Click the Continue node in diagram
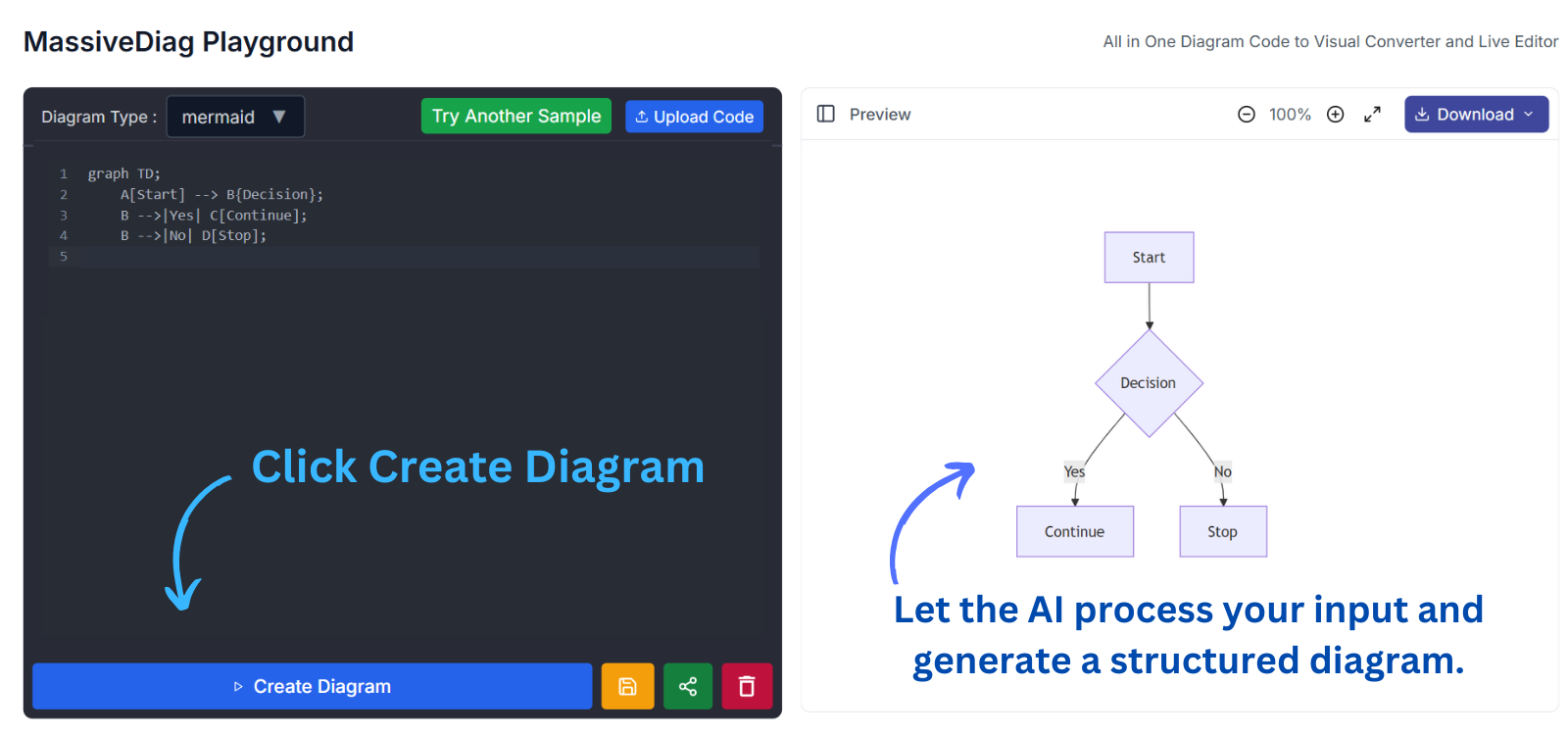1568x735 pixels. [1075, 531]
